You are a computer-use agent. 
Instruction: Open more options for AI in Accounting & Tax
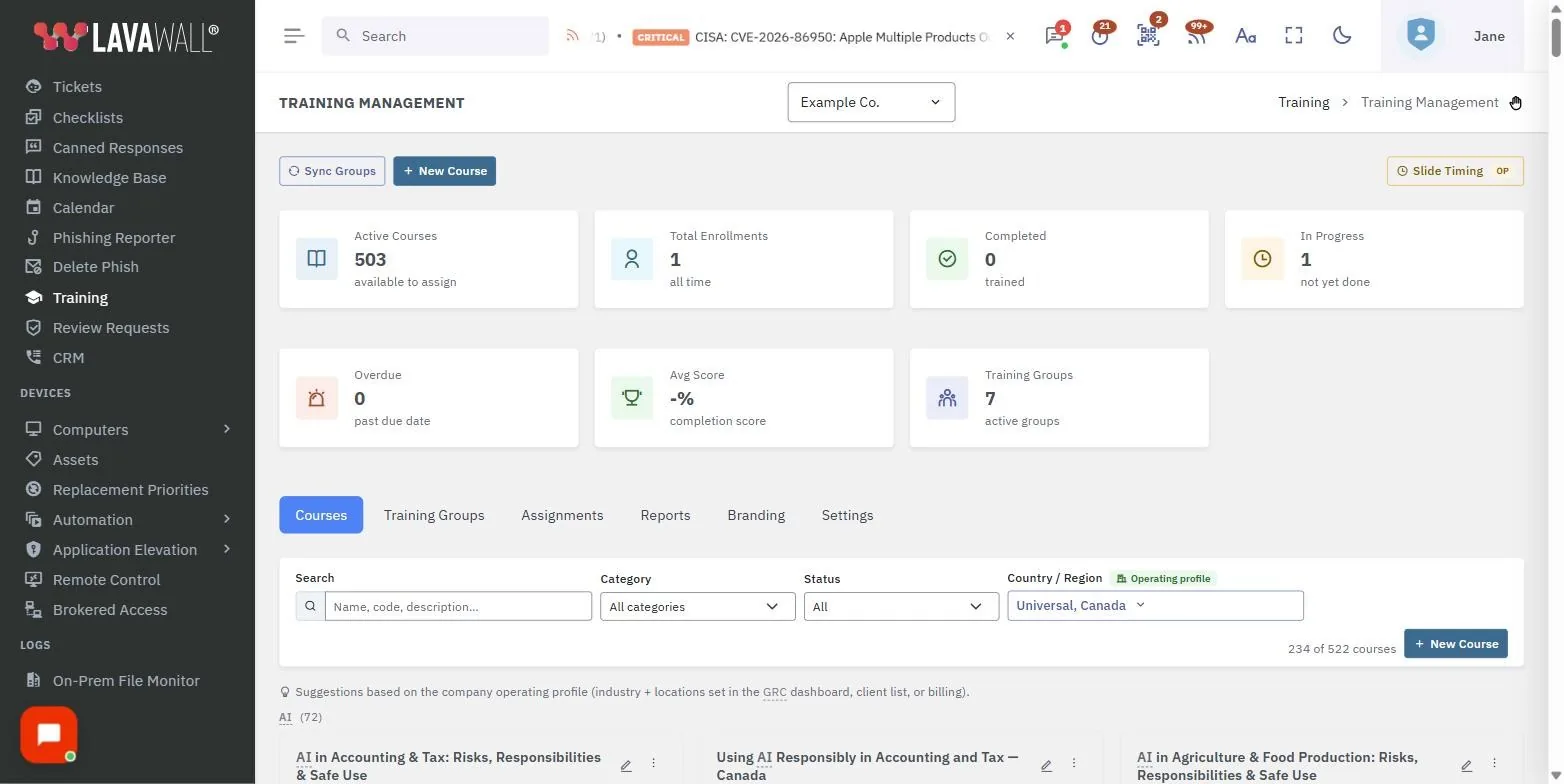[x=654, y=763]
